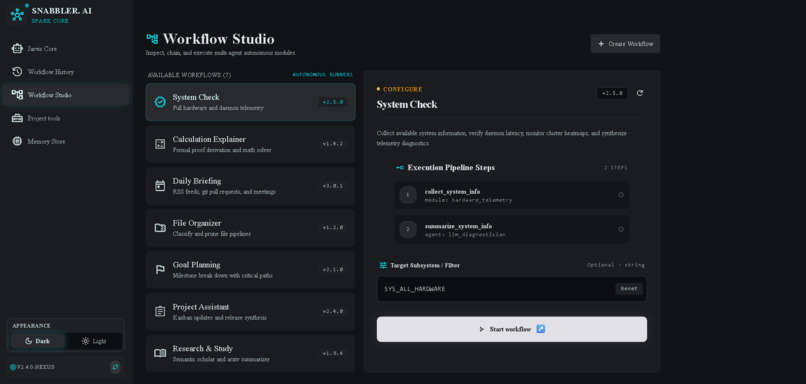Click the Snabbler AI logo icon
The width and height of the screenshot is (806, 384).
tap(17, 14)
